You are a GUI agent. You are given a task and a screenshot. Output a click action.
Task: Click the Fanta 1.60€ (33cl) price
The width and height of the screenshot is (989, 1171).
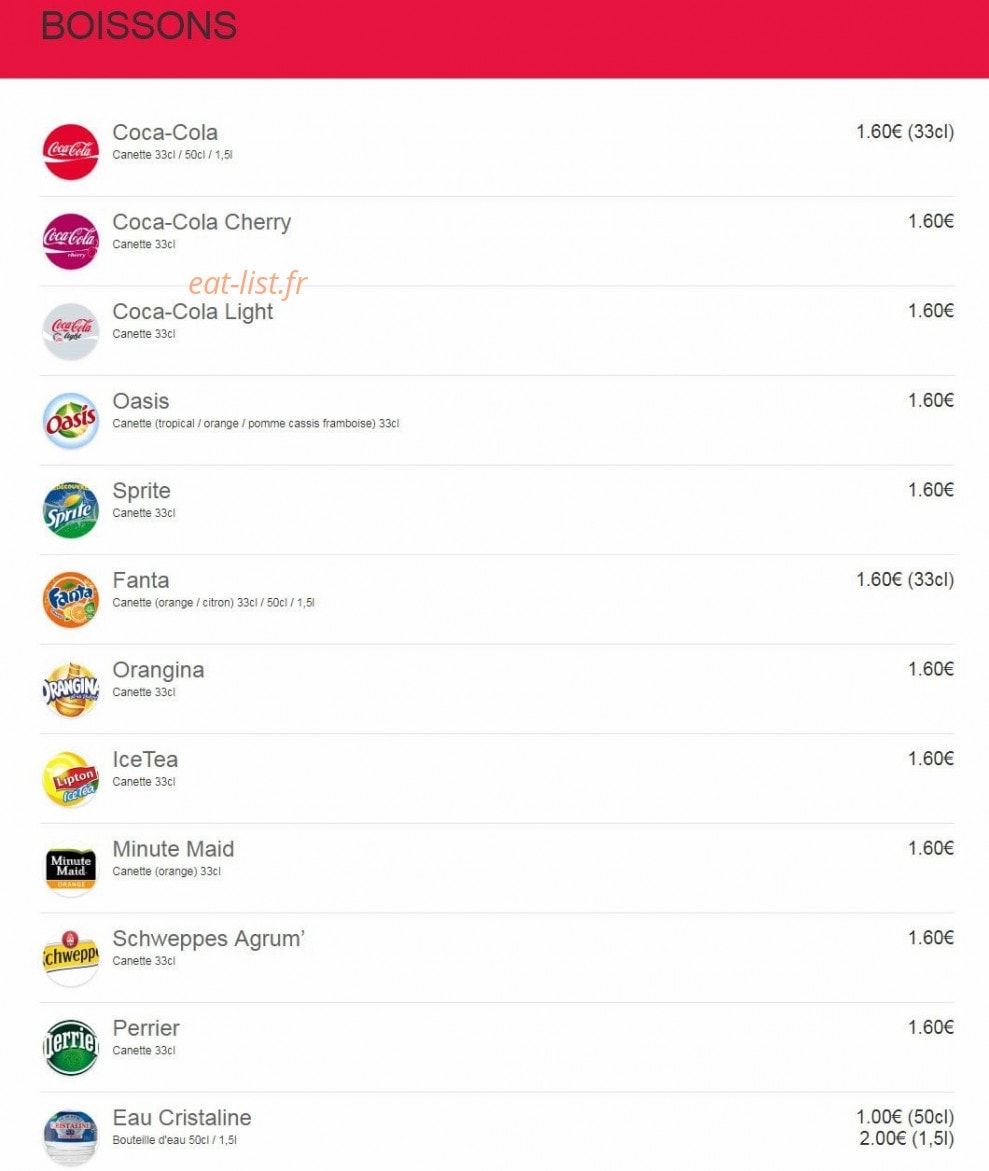[905, 580]
